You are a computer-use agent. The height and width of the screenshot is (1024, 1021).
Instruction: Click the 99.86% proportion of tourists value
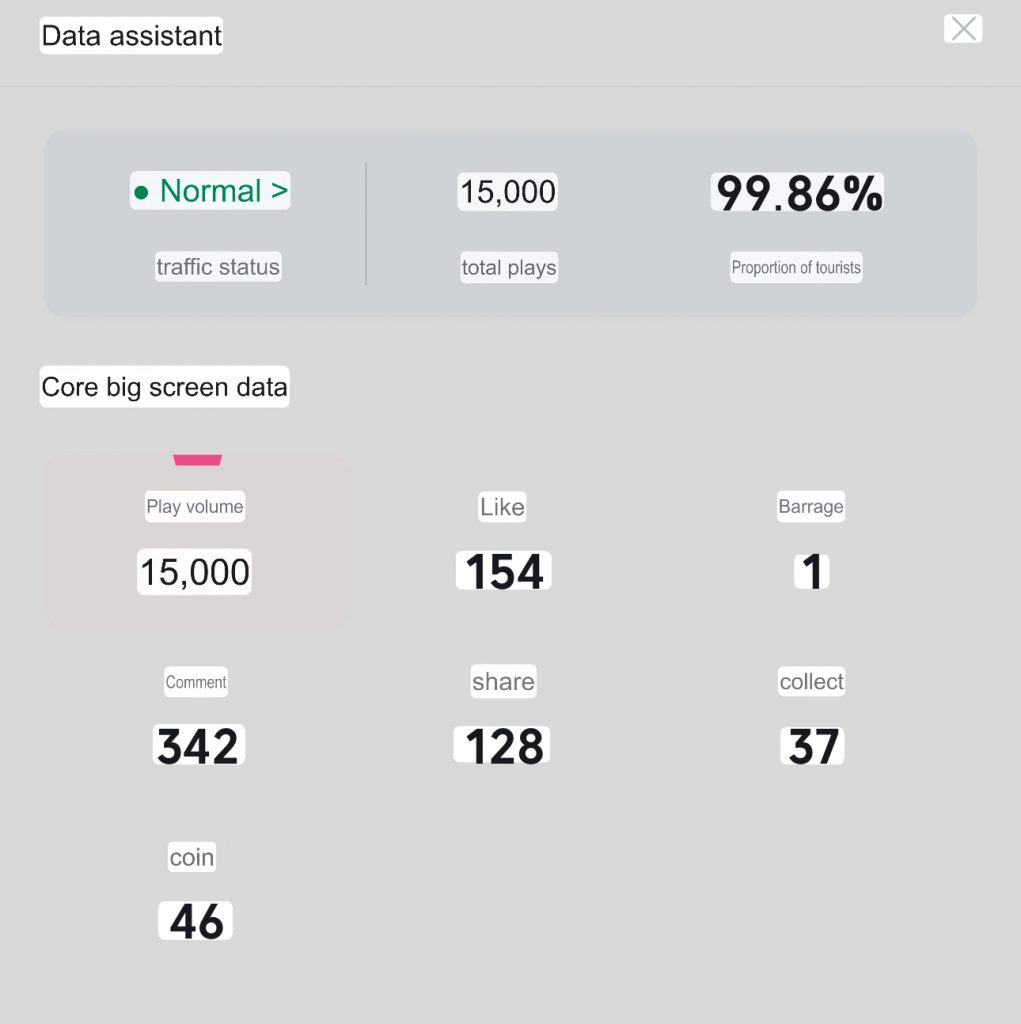point(797,193)
